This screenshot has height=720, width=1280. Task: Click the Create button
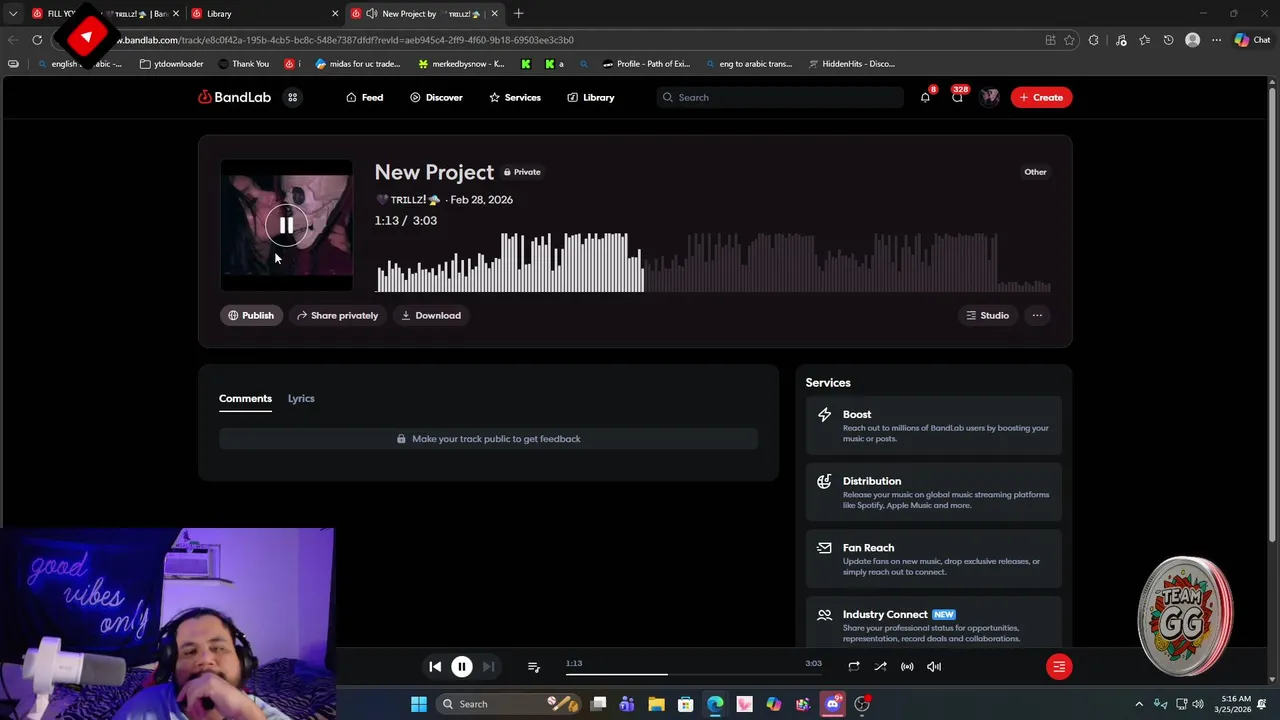1041,97
